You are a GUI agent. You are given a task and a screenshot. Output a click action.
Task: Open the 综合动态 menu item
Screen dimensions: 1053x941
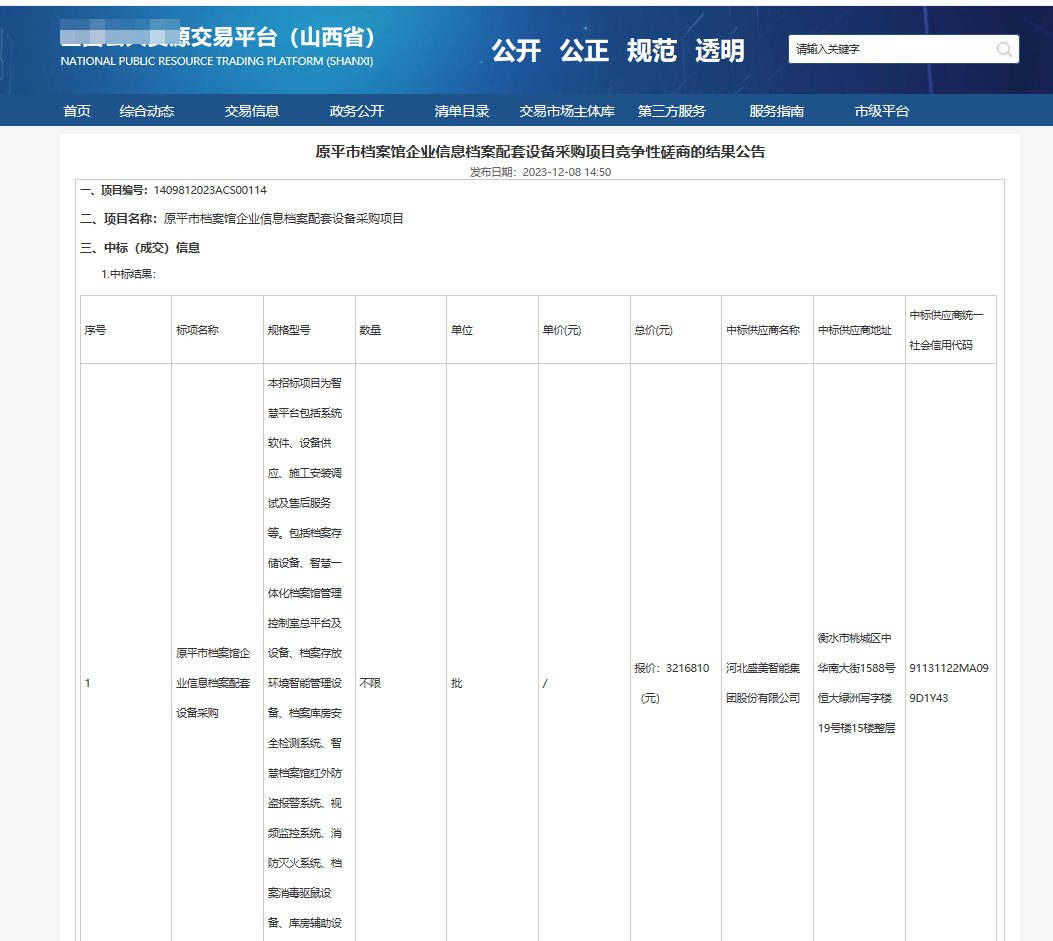(152, 111)
